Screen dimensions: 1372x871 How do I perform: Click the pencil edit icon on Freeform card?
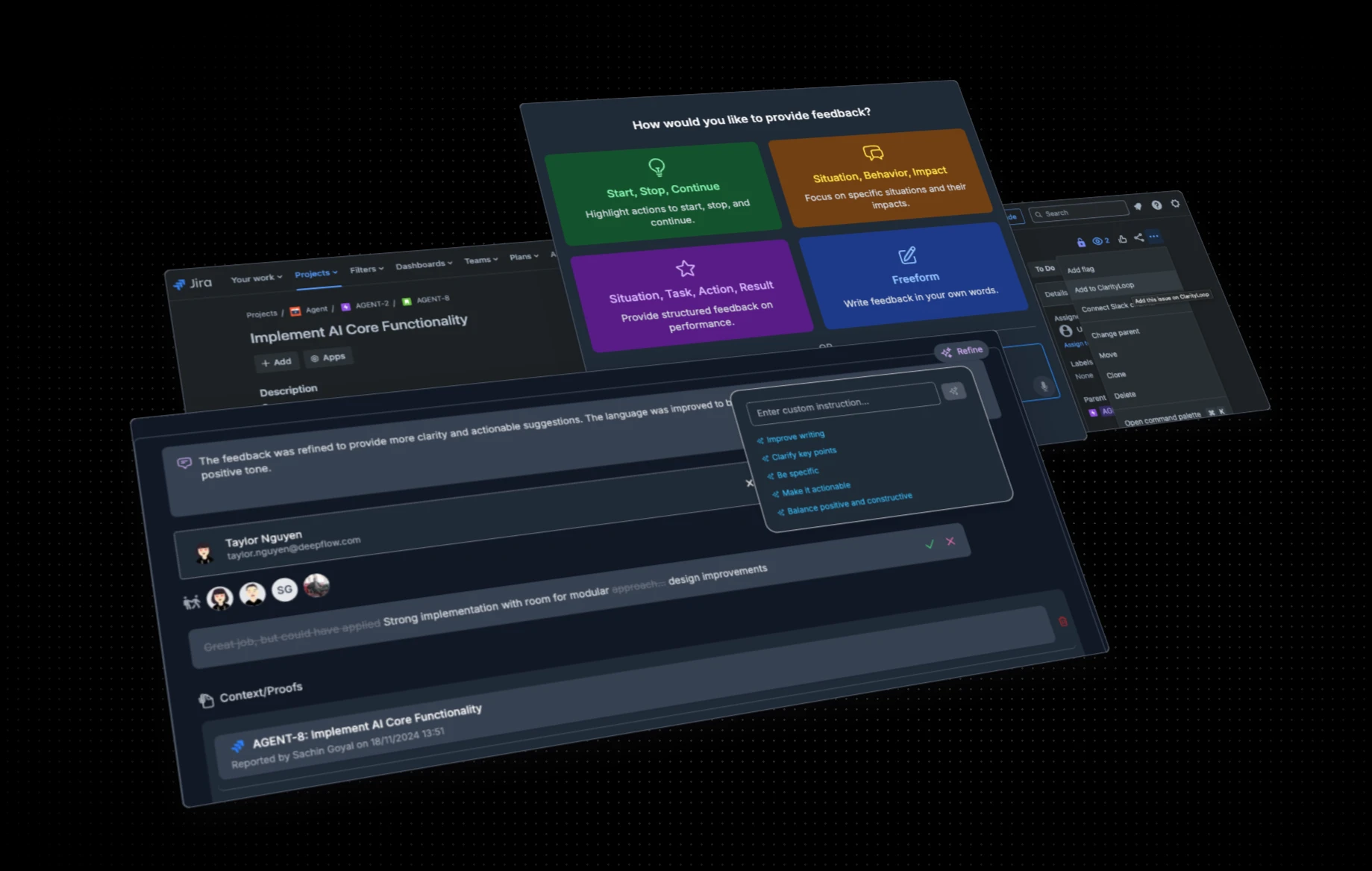[x=907, y=255]
